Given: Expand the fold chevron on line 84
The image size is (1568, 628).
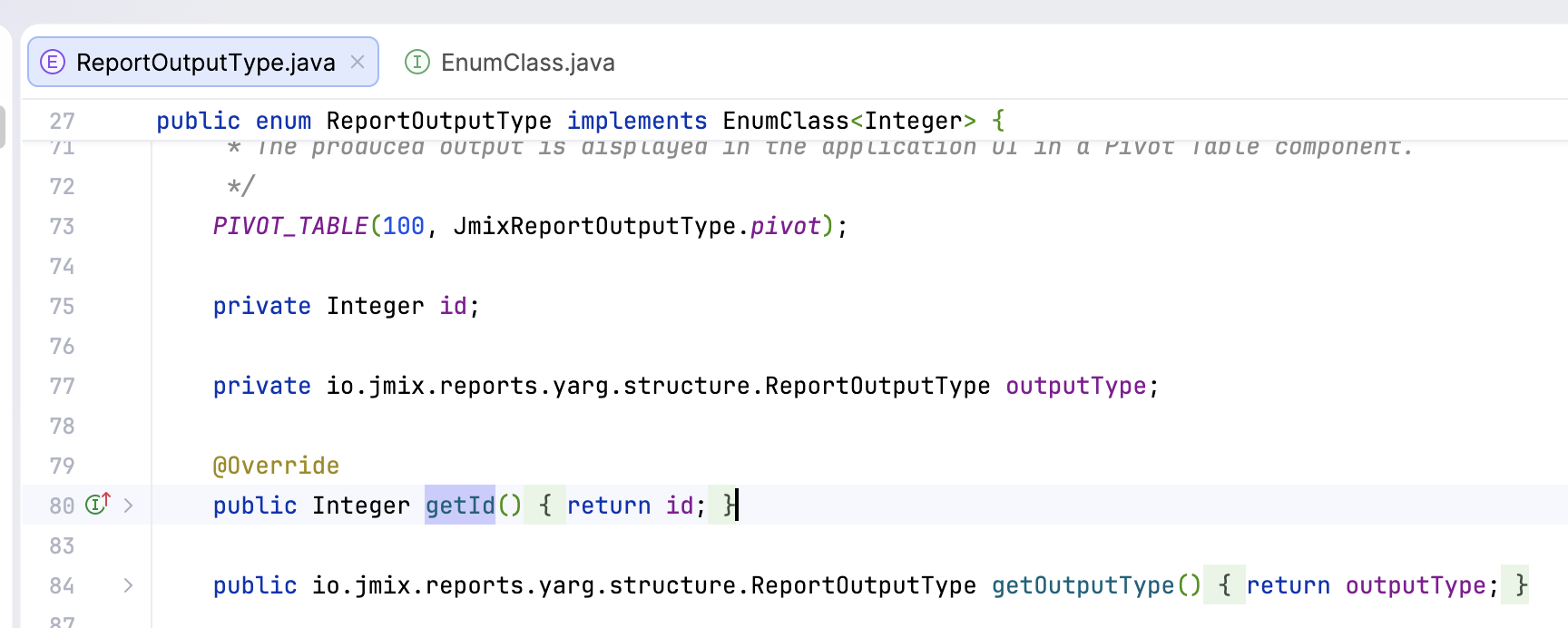Looking at the screenshot, I should tap(129, 585).
